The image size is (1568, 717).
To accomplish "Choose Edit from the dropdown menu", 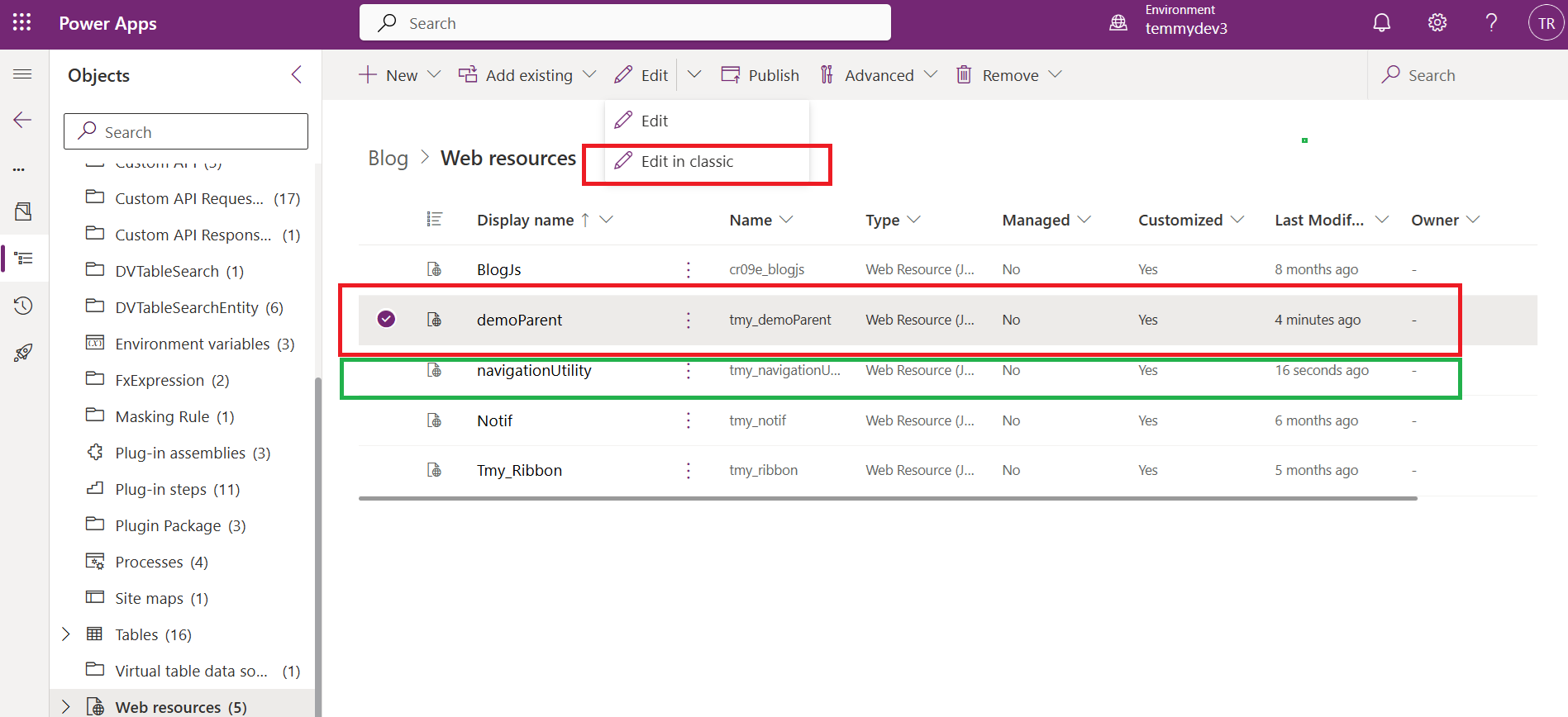I will coord(708,121).
